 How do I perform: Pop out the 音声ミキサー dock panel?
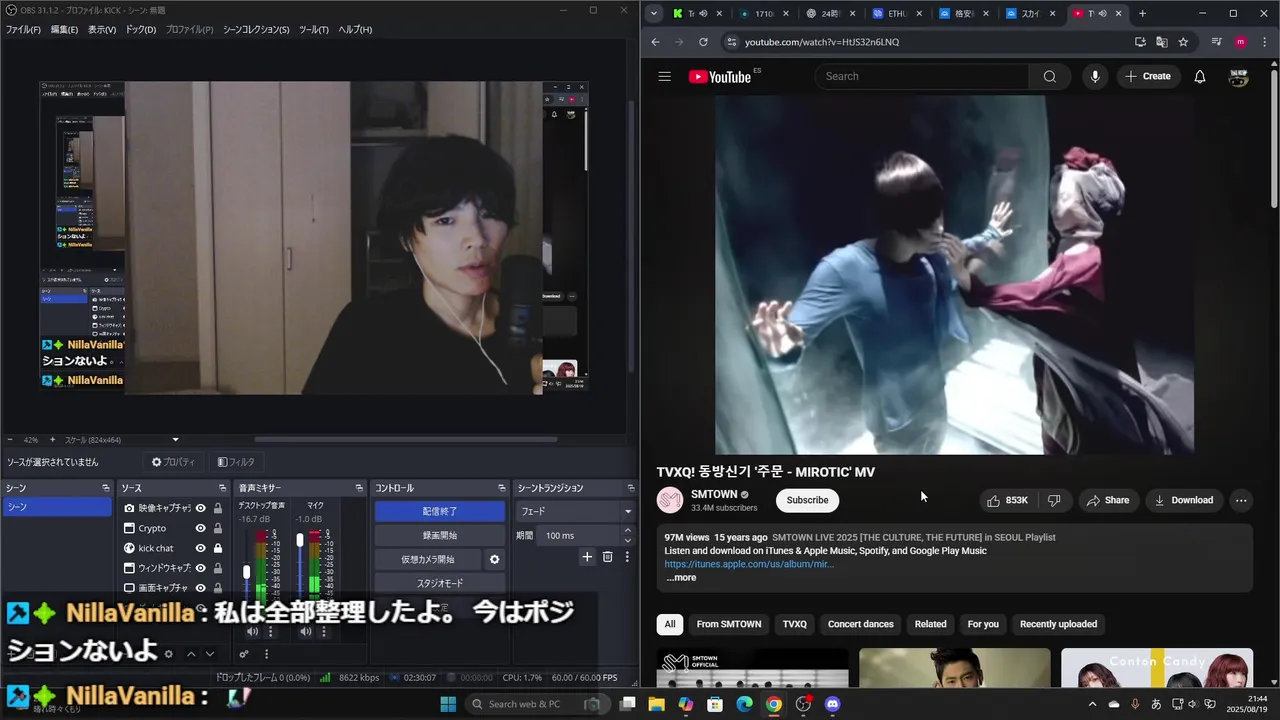pos(359,488)
